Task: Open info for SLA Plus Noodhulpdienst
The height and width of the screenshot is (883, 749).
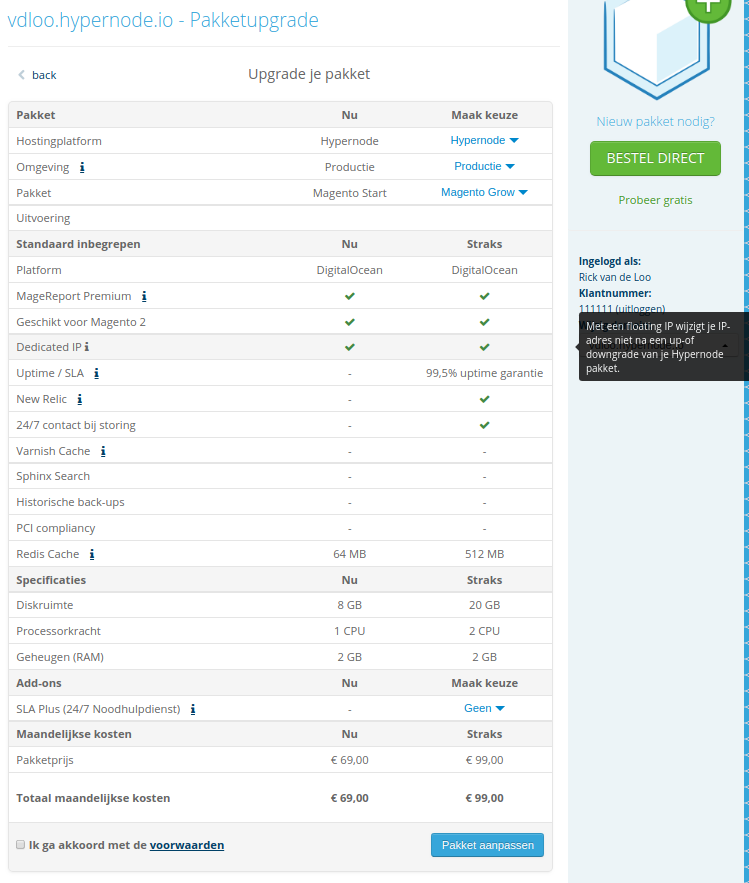Action: coord(193,709)
